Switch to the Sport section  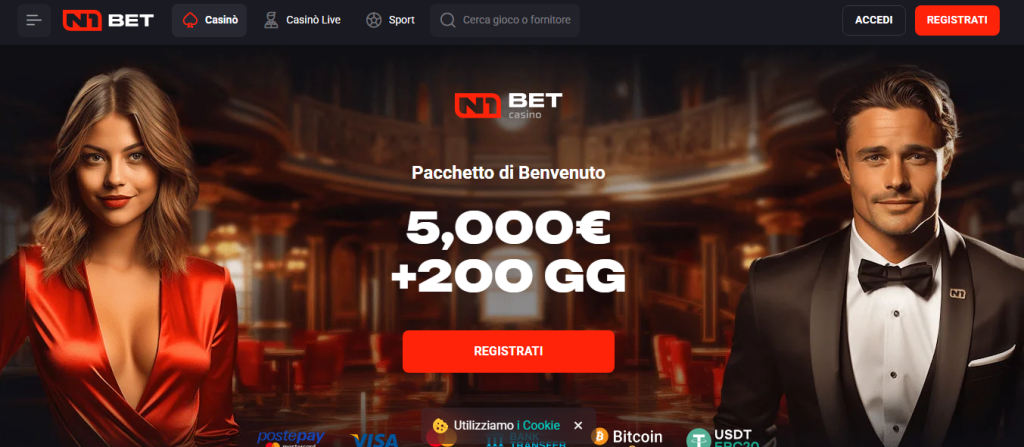pos(391,20)
